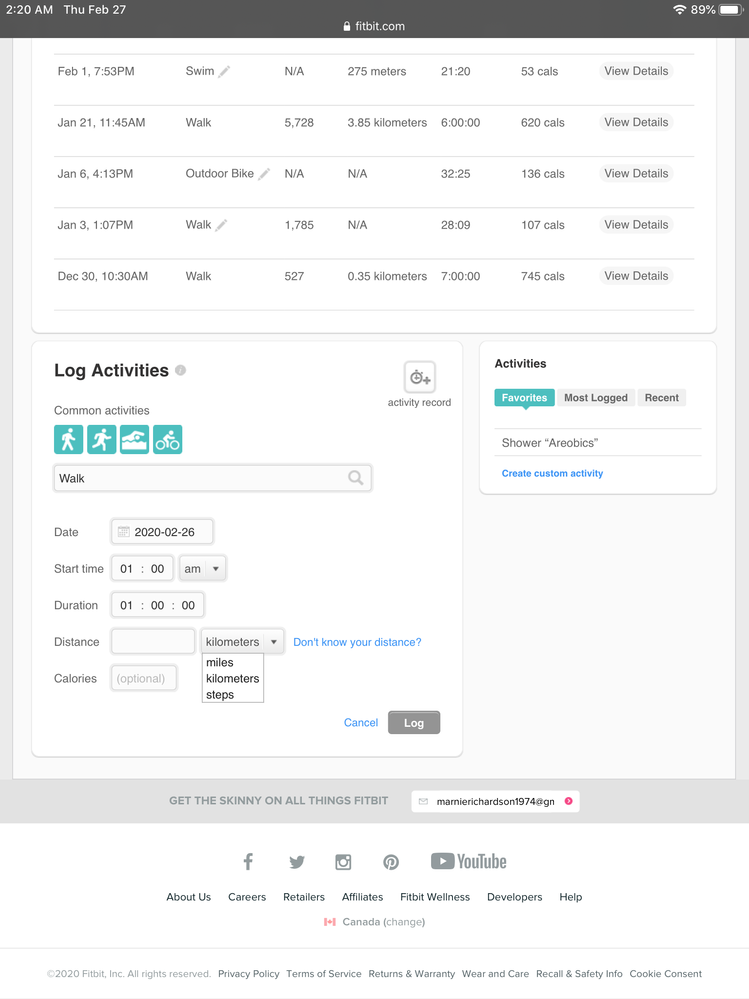
Task: Click Create custom activity link
Action: tap(552, 473)
